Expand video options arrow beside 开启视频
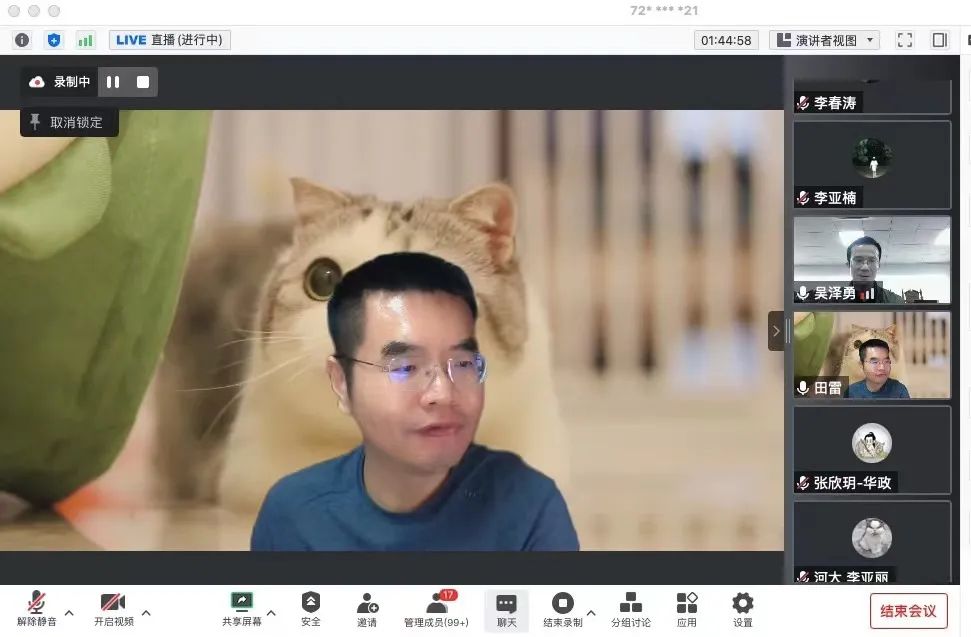 [x=146, y=612]
